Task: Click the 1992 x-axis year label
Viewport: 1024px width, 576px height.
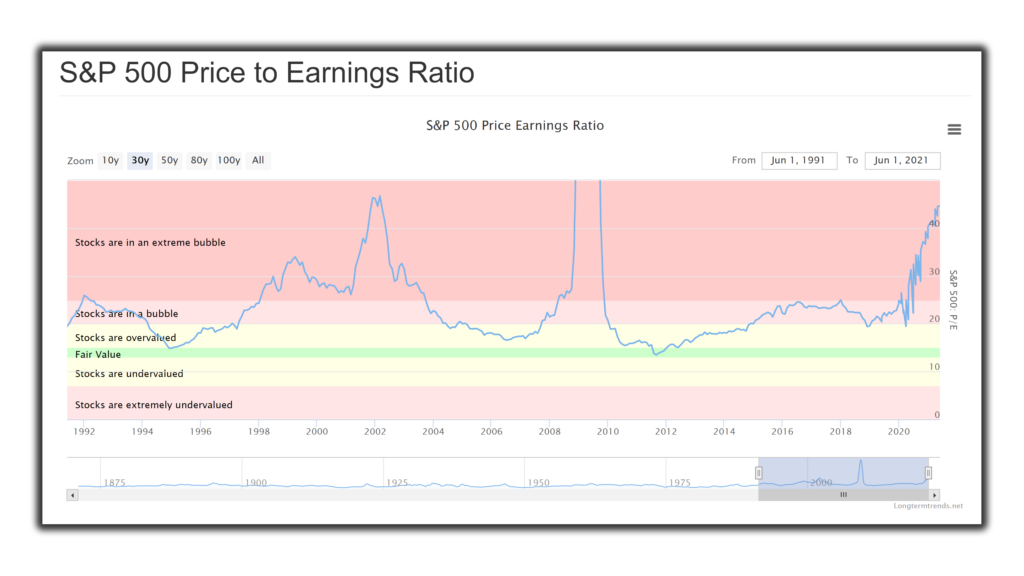Action: [x=84, y=432]
